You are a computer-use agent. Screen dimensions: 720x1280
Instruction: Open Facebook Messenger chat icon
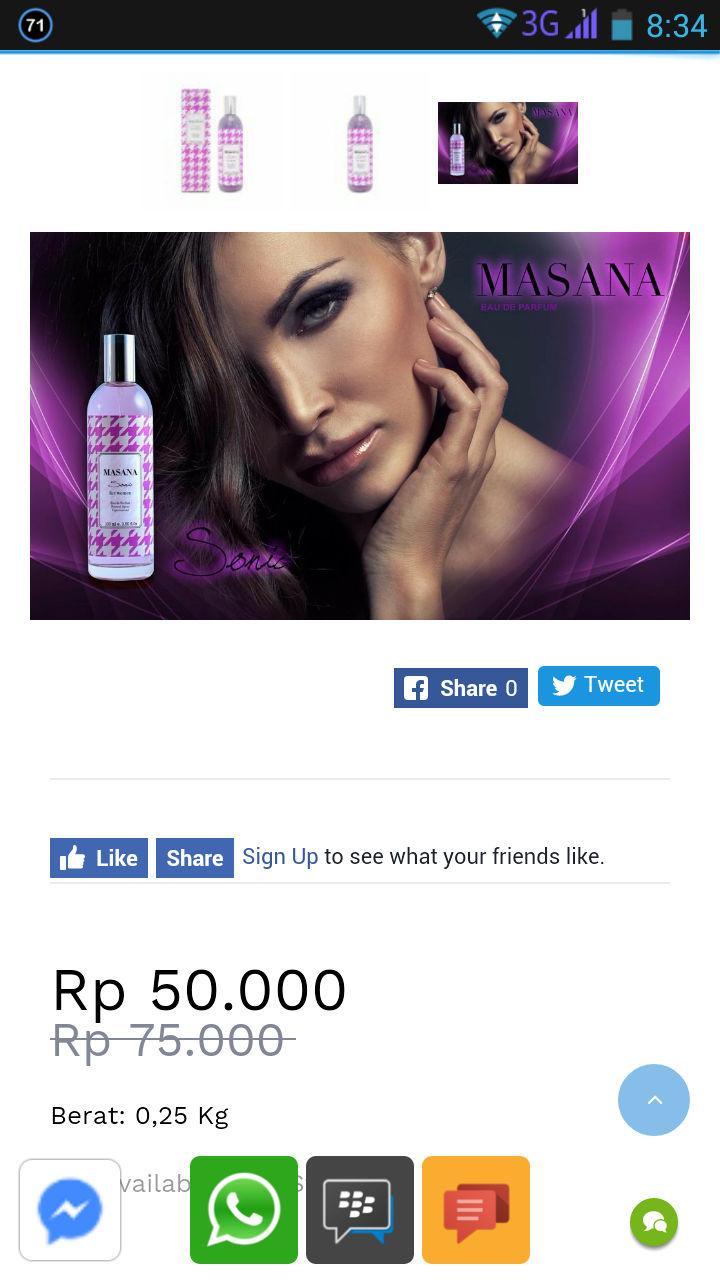click(x=70, y=1210)
